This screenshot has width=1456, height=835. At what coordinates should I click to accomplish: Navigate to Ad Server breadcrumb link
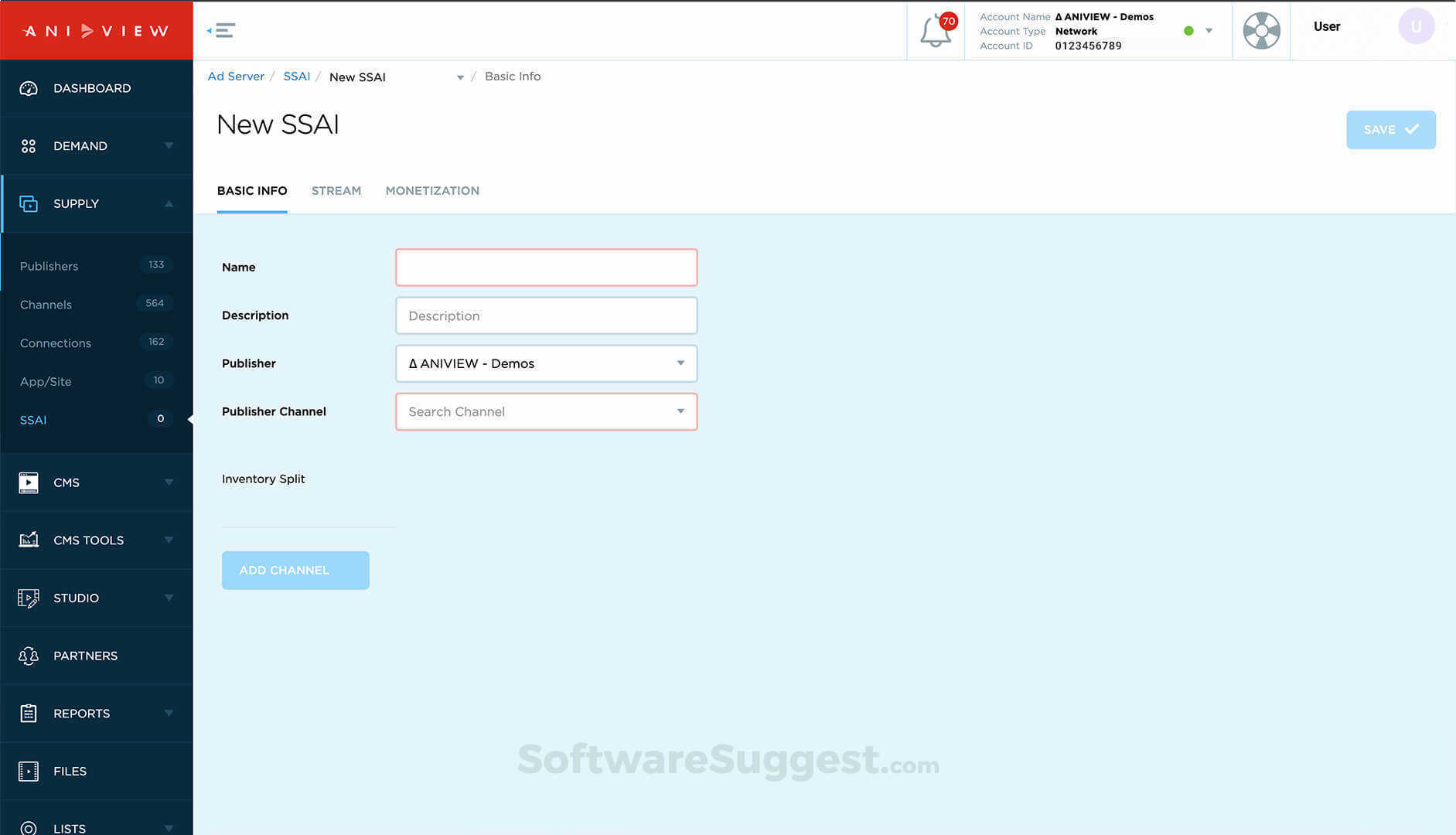tap(236, 76)
